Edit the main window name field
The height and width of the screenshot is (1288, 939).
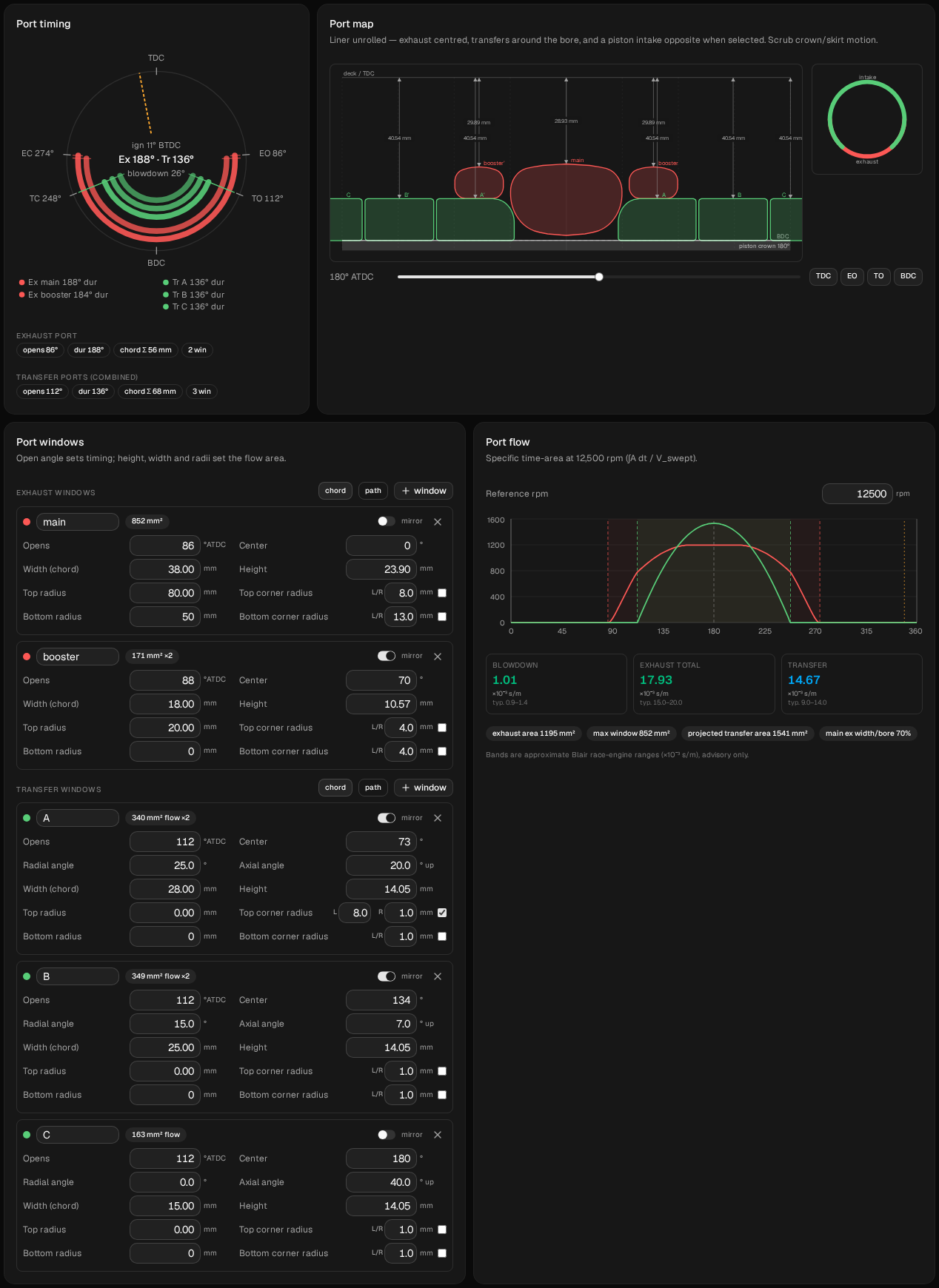78,522
